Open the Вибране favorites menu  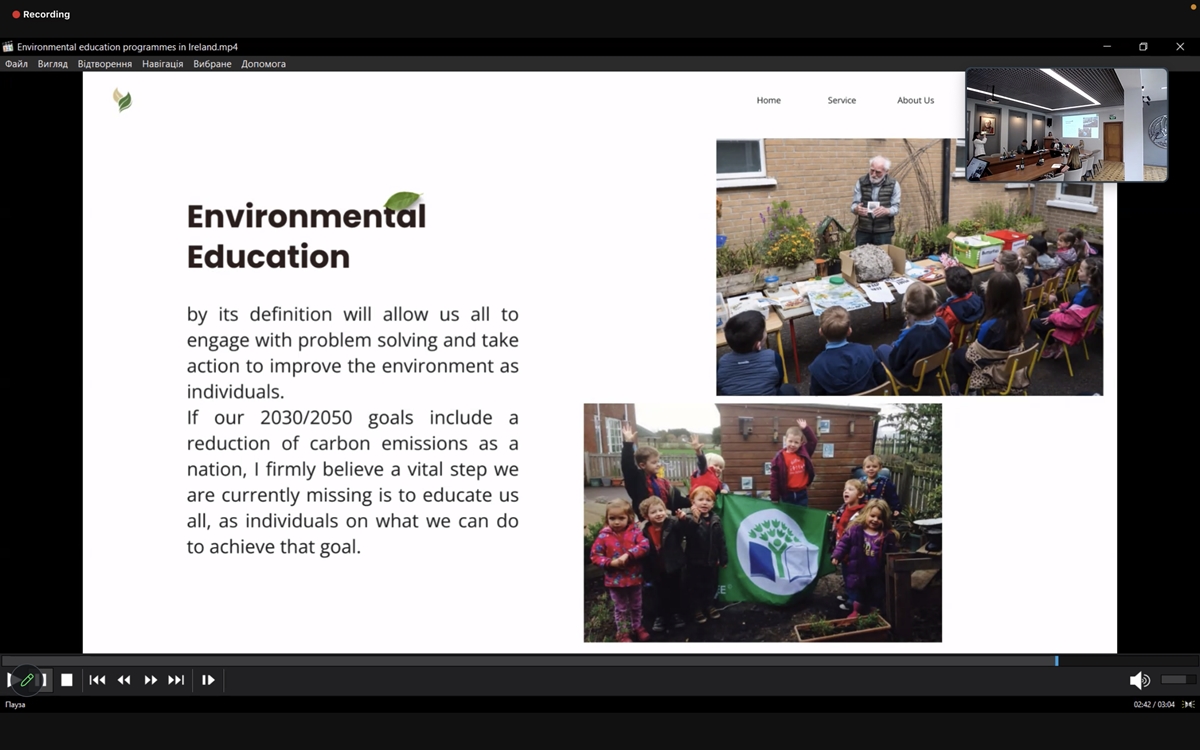(x=212, y=64)
